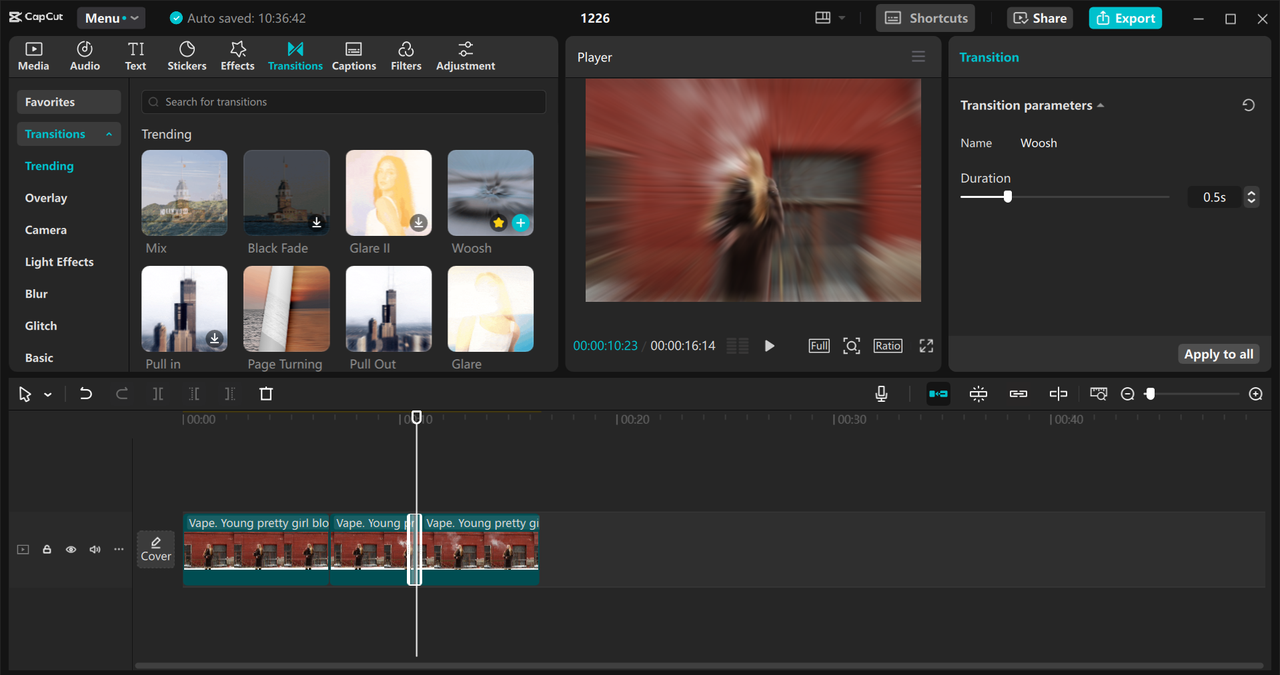The width and height of the screenshot is (1280, 675).
Task: Open the Filters tab
Action: (406, 56)
